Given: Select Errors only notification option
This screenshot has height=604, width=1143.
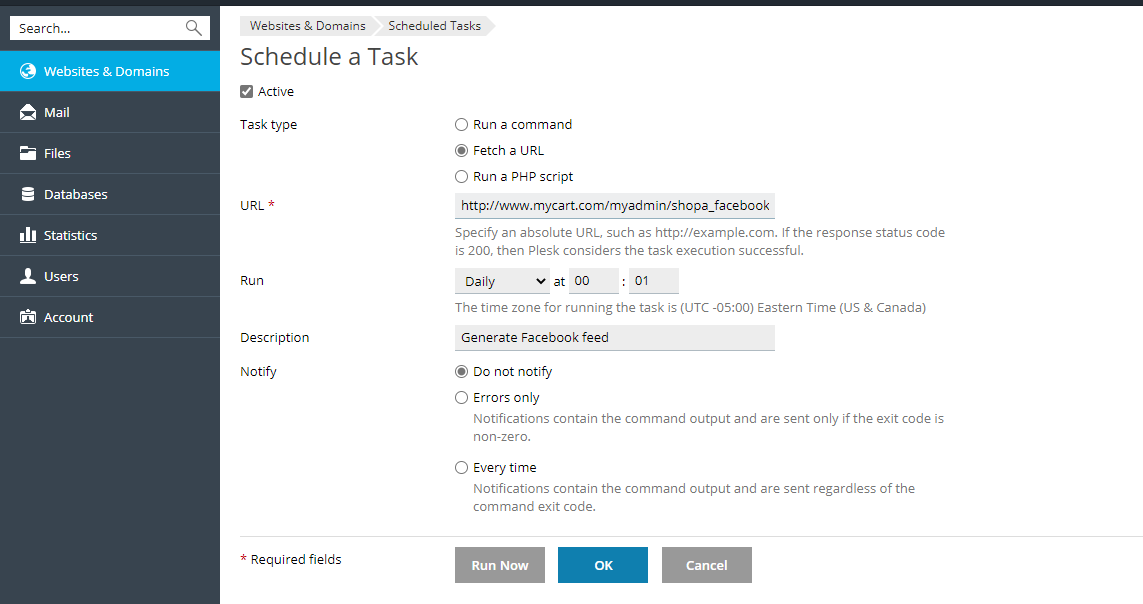Looking at the screenshot, I should tap(461, 397).
